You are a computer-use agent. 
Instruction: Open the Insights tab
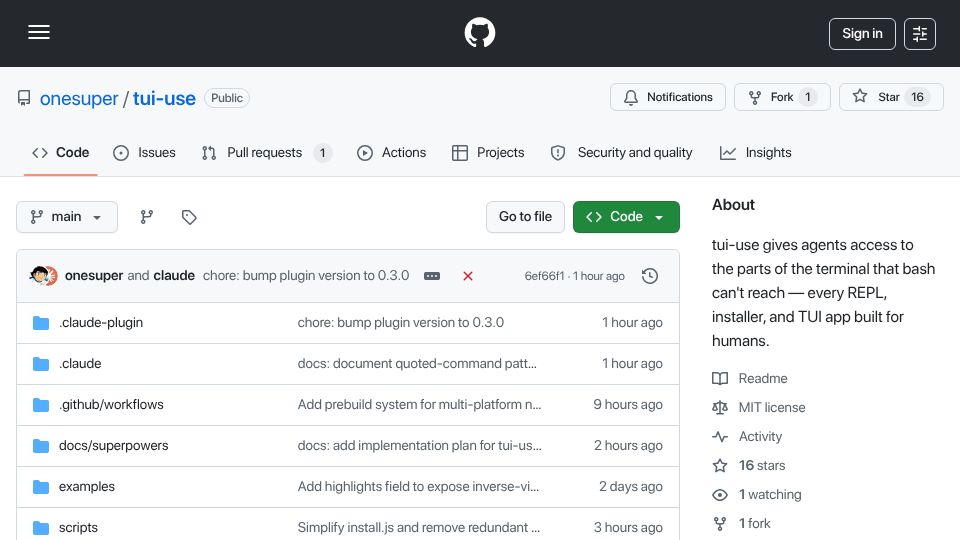pyautogui.click(x=756, y=152)
